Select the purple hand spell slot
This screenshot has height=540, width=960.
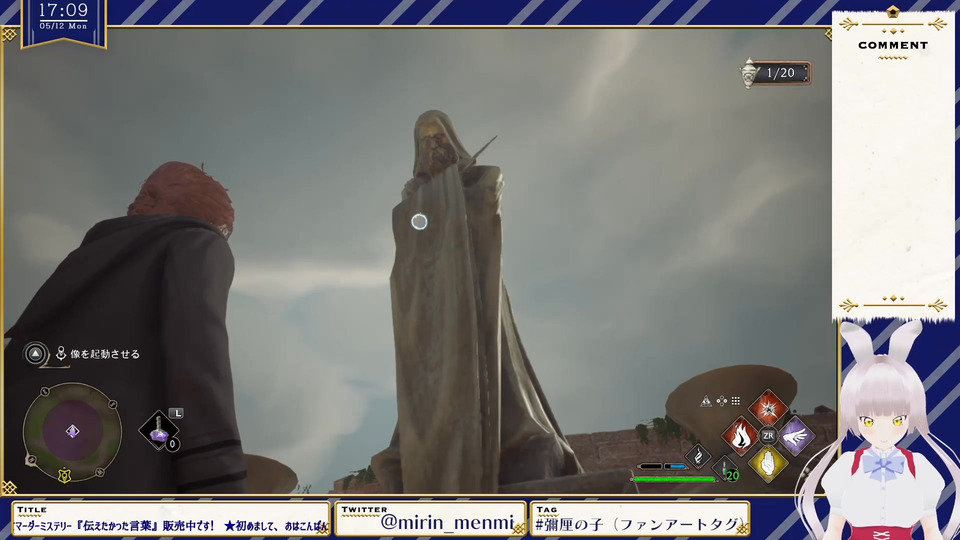pos(796,436)
